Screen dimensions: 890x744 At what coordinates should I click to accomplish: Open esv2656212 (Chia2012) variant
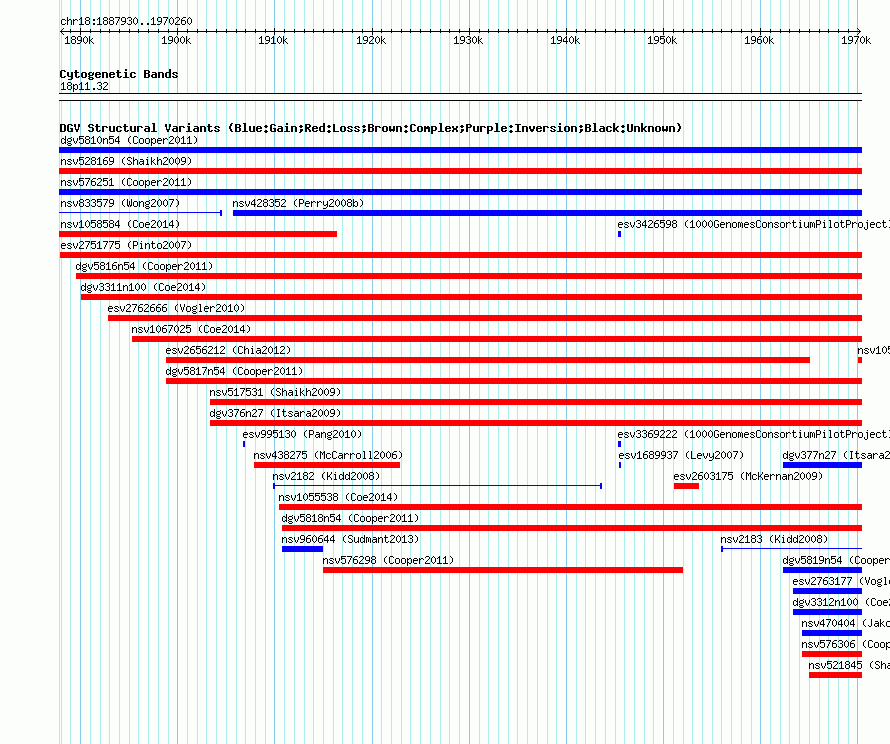point(228,350)
